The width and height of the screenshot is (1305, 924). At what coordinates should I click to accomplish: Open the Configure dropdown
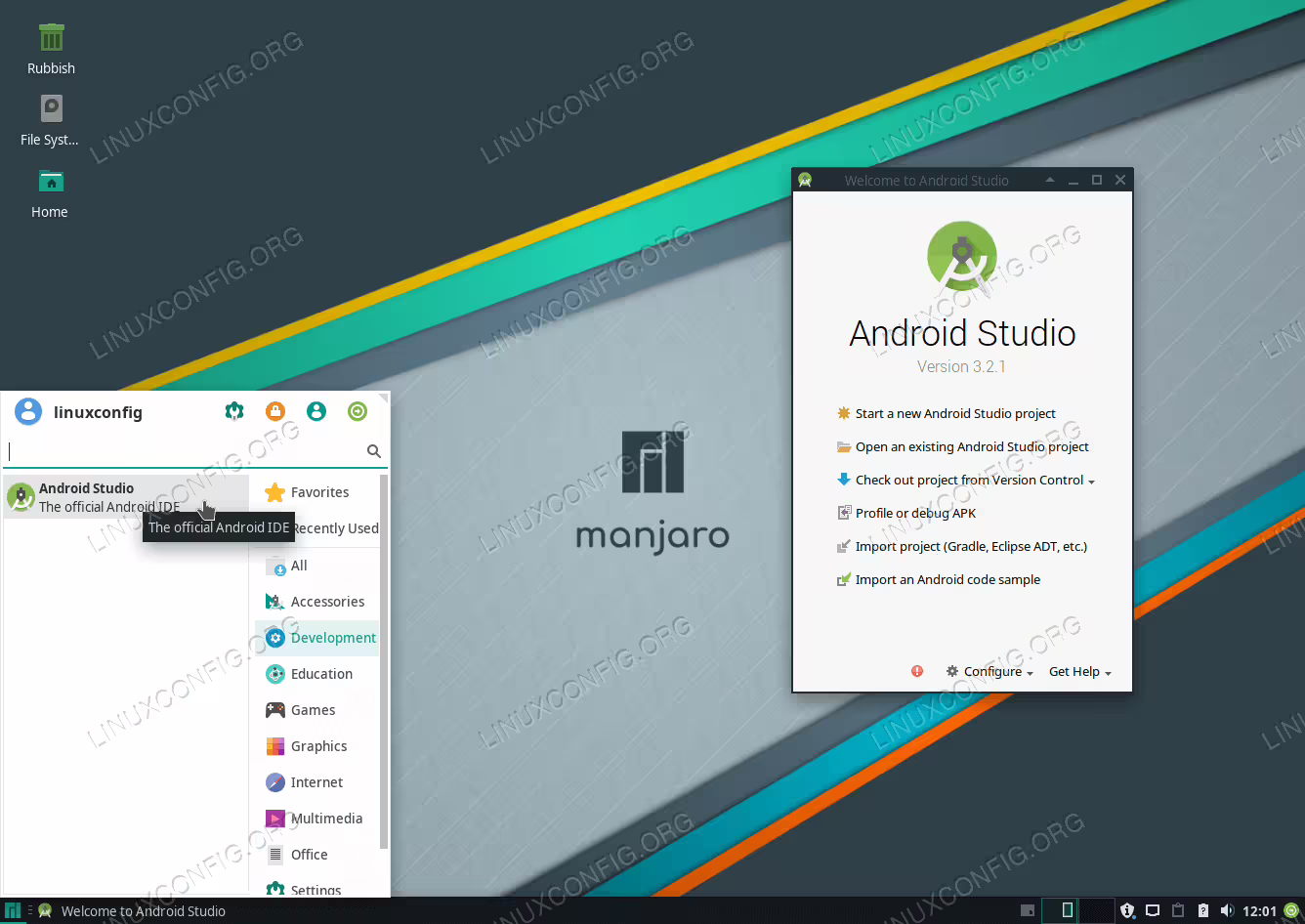989,671
